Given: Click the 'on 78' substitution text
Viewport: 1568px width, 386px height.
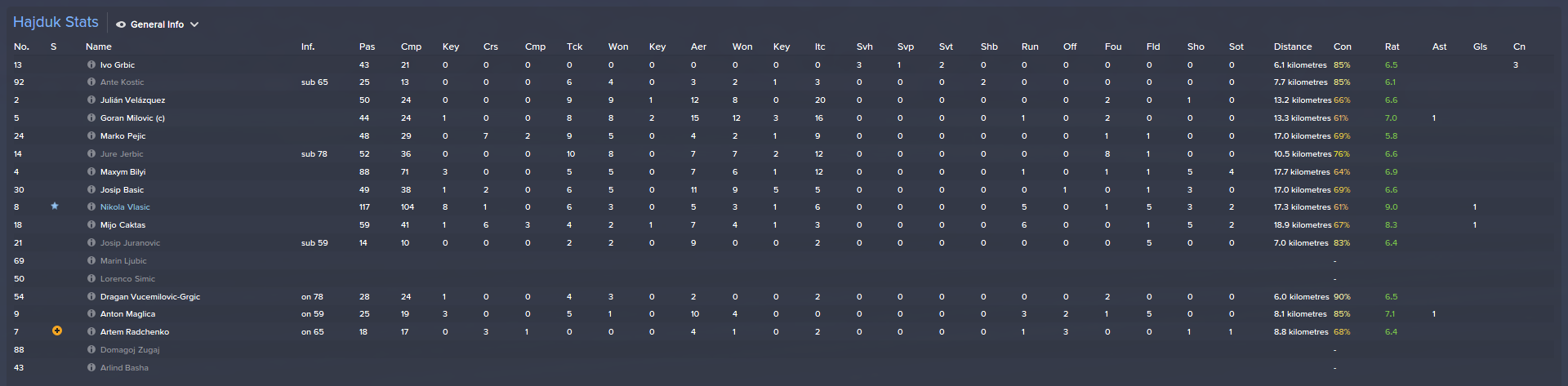Looking at the screenshot, I should [312, 297].
